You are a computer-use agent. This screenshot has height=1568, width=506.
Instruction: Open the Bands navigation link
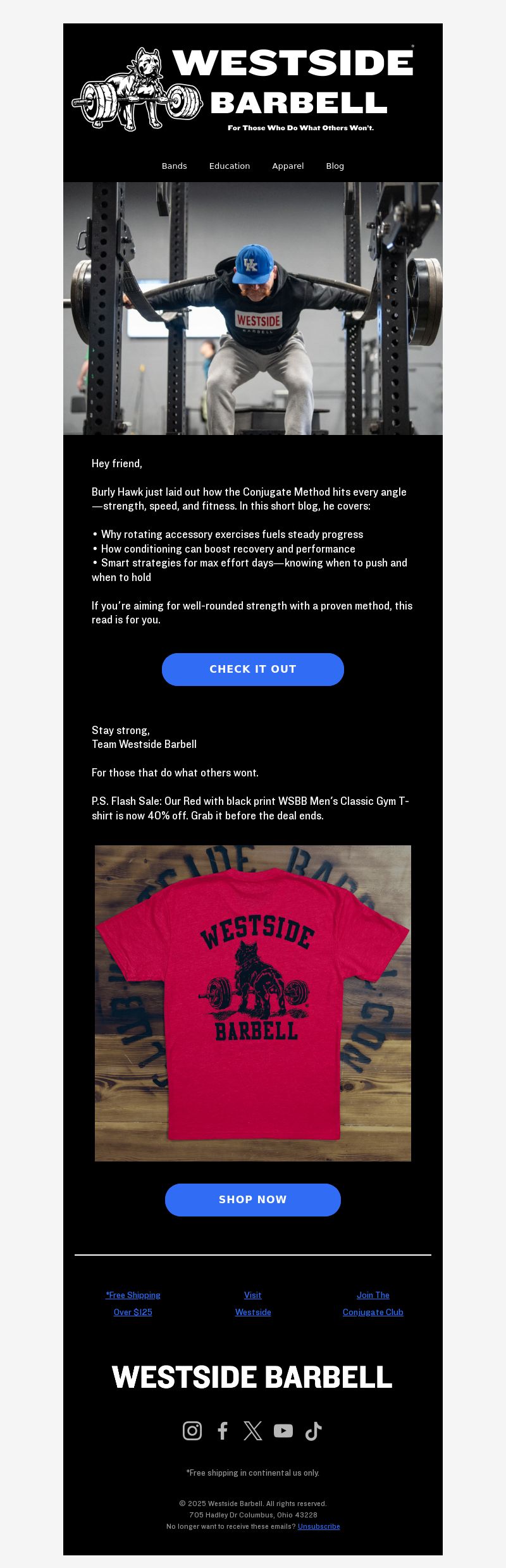coord(175,166)
